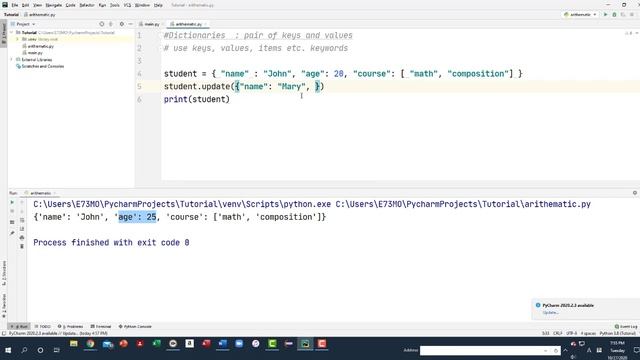Click the Process finished message in console

pyautogui.click(x=111, y=242)
